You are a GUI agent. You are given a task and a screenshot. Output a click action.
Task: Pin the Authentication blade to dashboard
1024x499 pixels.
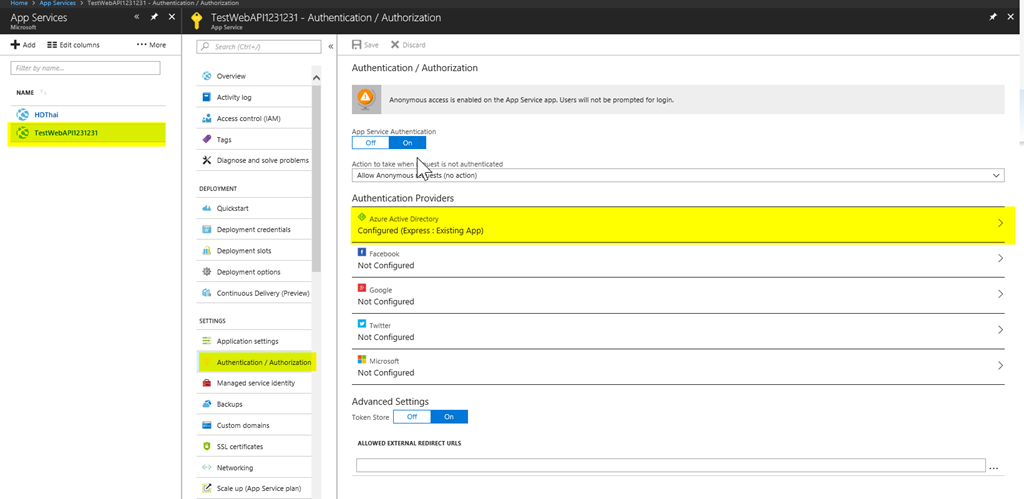[993, 17]
